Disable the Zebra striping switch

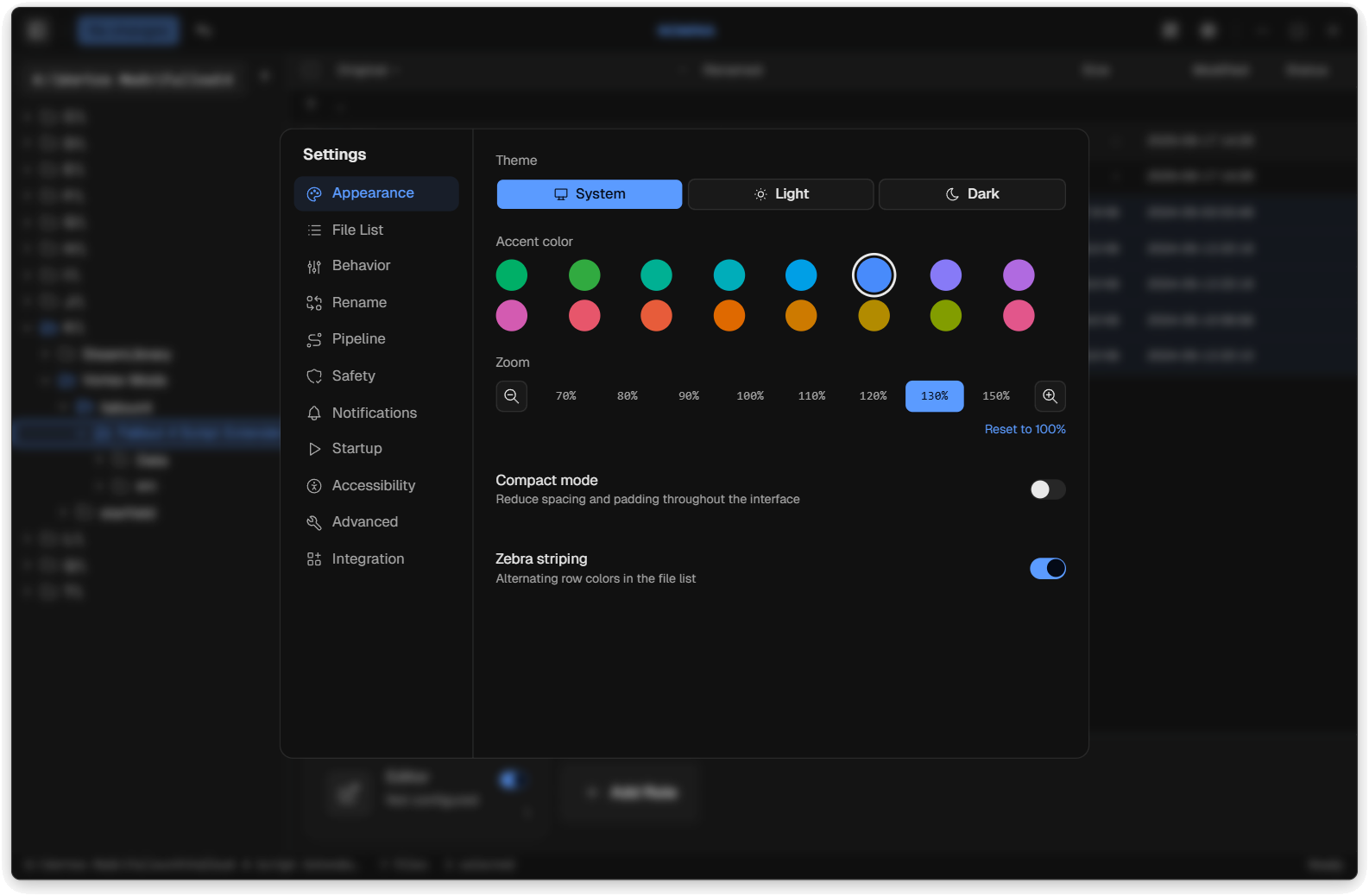point(1047,568)
